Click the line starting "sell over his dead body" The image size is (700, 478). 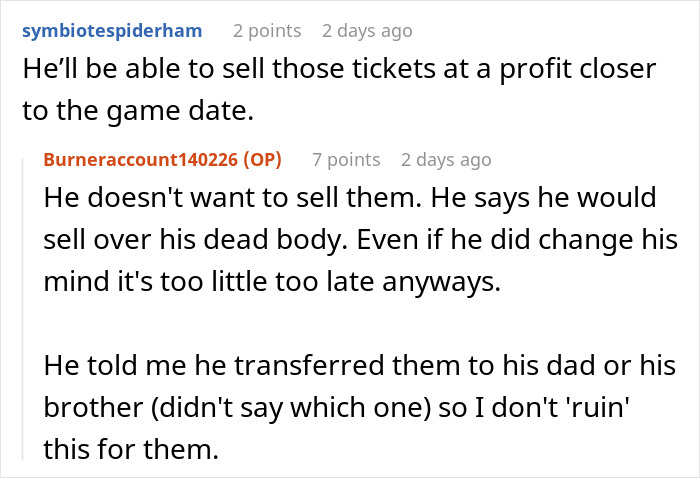[360, 240]
